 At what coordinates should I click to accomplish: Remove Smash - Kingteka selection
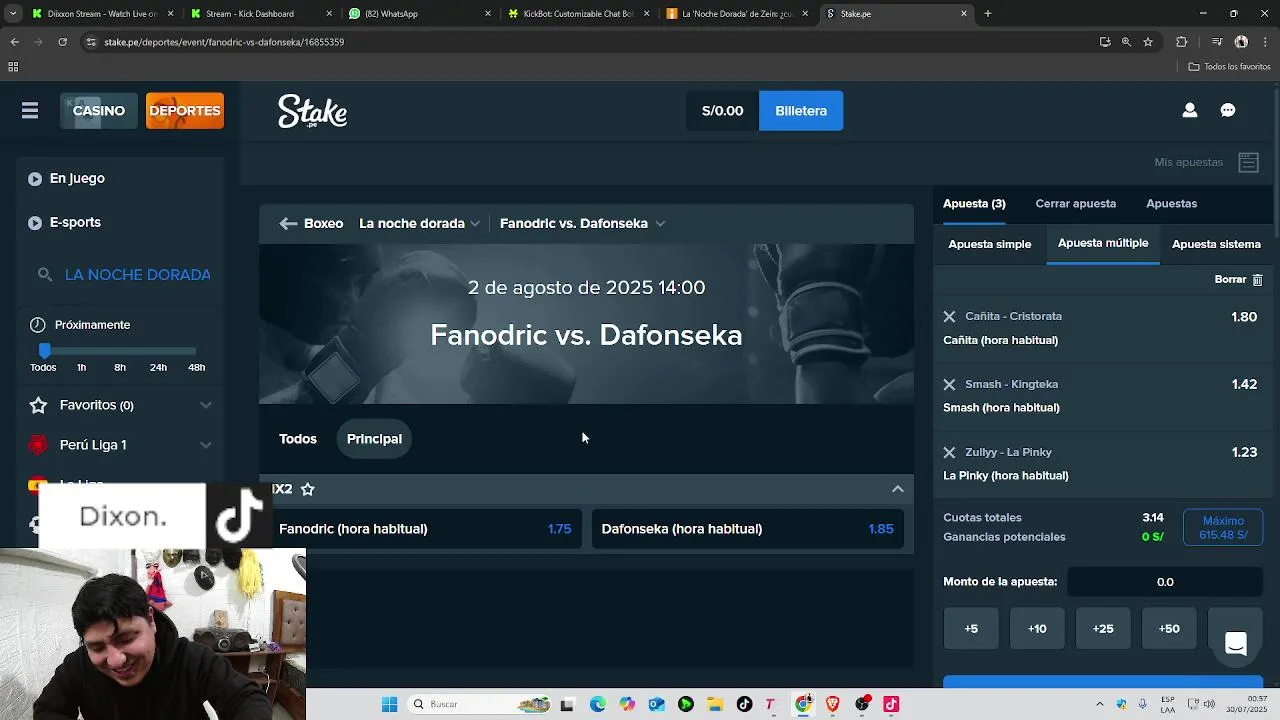[x=949, y=384]
